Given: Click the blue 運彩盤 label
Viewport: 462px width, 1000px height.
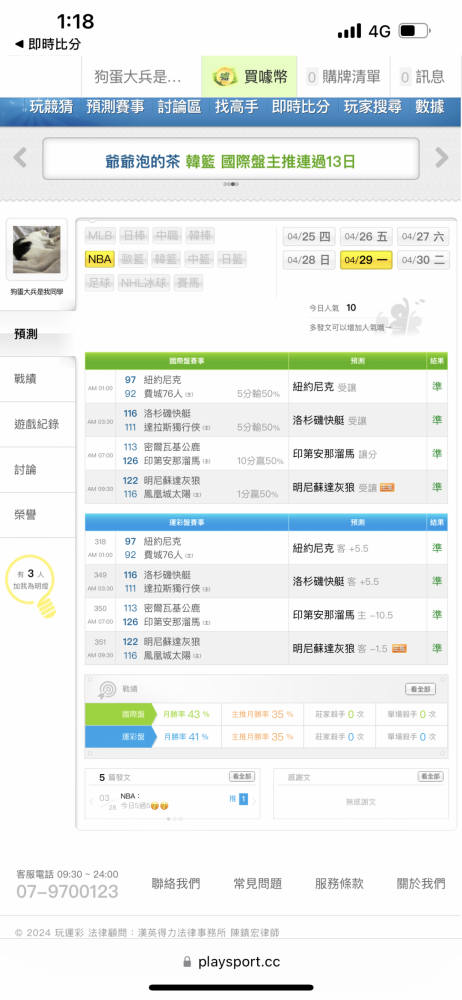Looking at the screenshot, I should [120, 737].
